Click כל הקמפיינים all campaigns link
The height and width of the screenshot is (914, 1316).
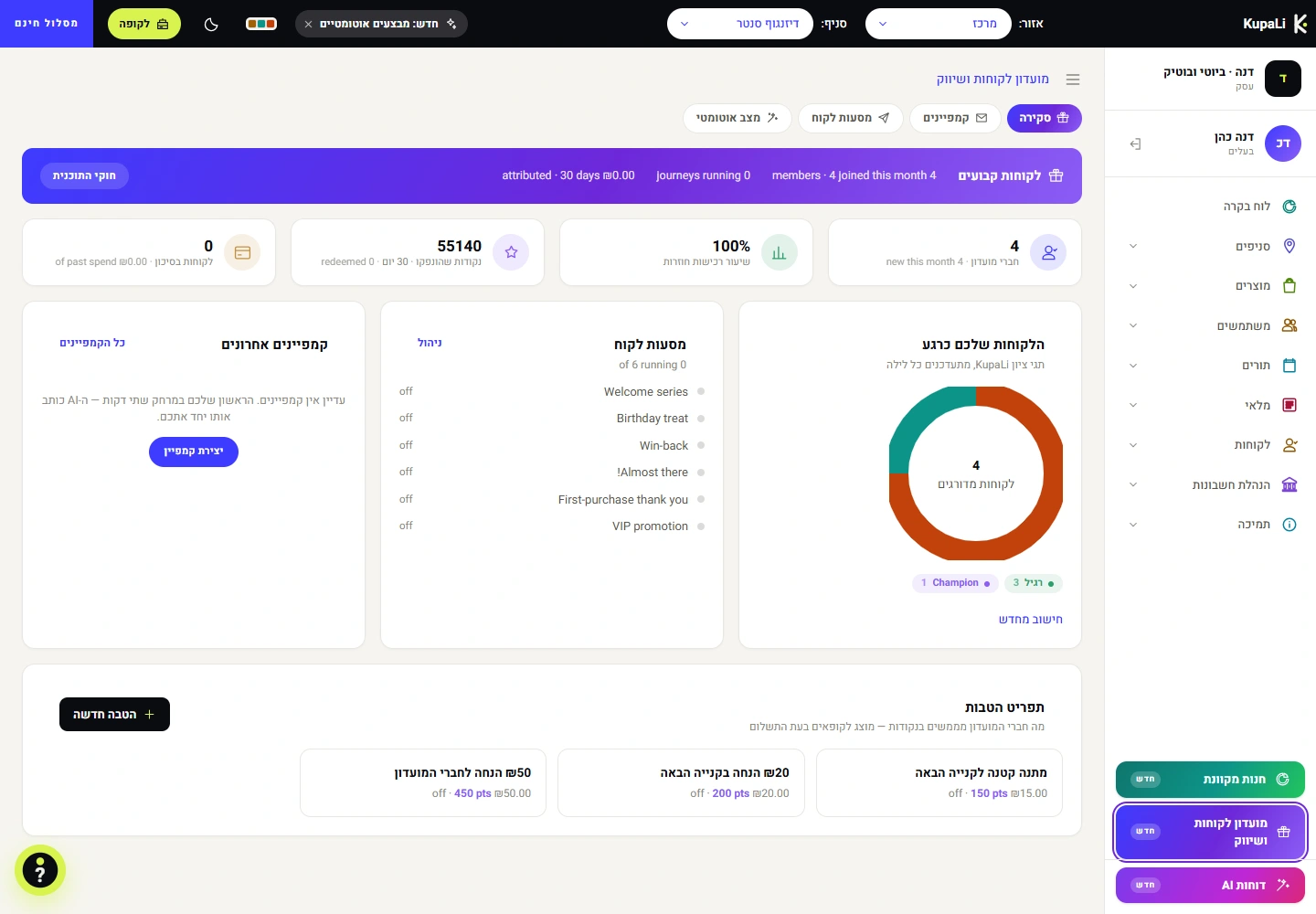[92, 343]
